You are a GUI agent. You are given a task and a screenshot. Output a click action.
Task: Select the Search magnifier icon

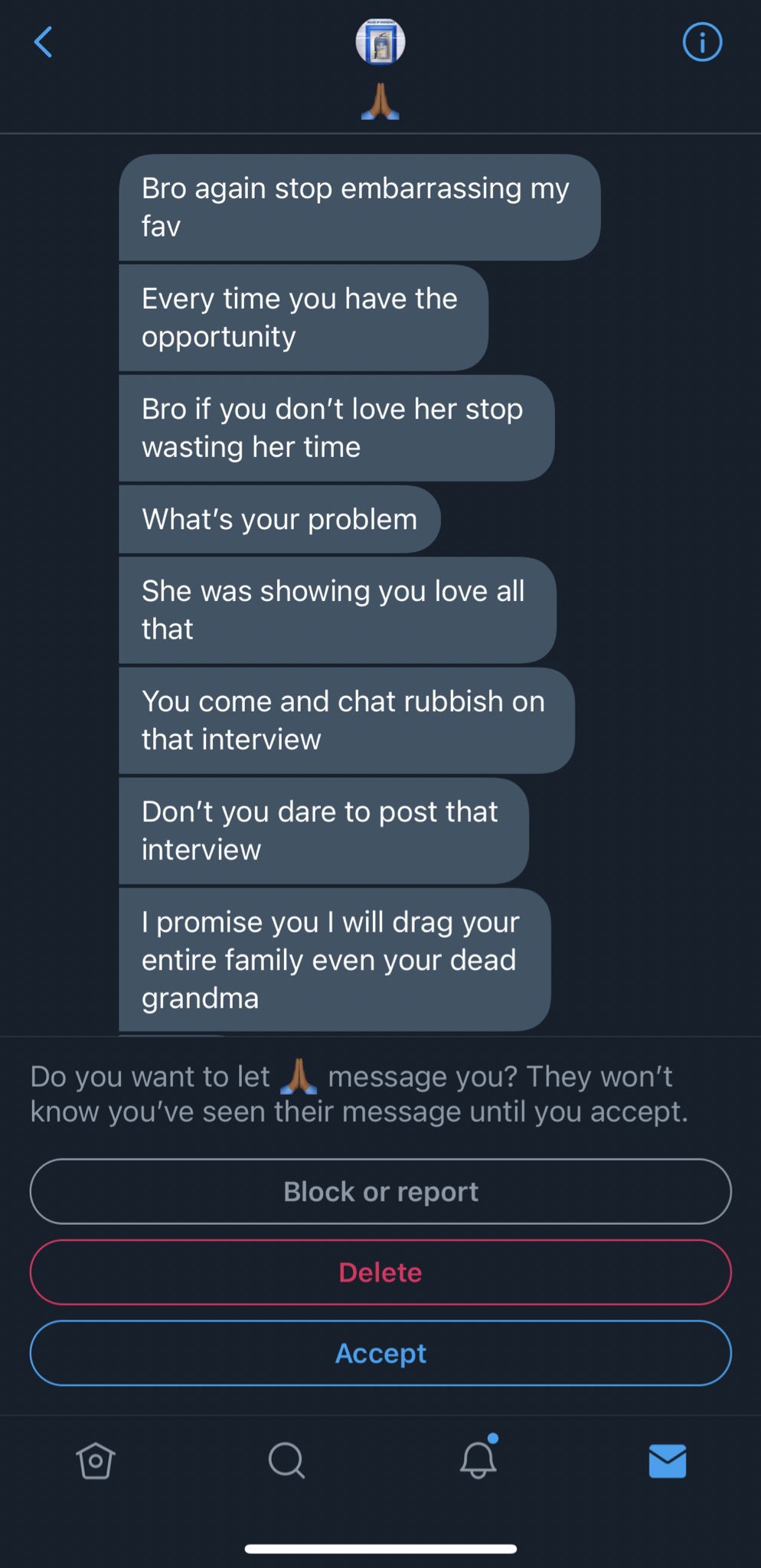coord(285,1459)
